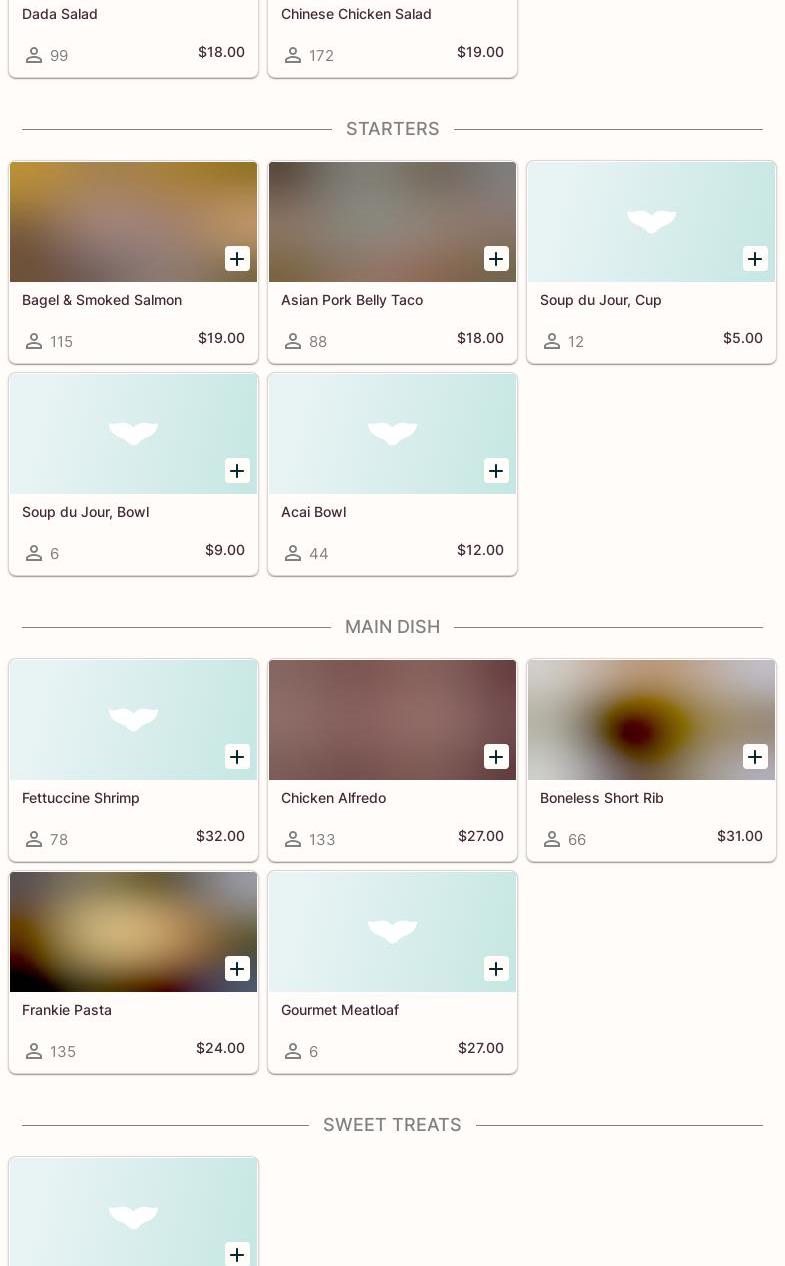Add Gourmet Meatloaf with plus icon
Screen dimensions: 785x1266
click(x=496, y=969)
